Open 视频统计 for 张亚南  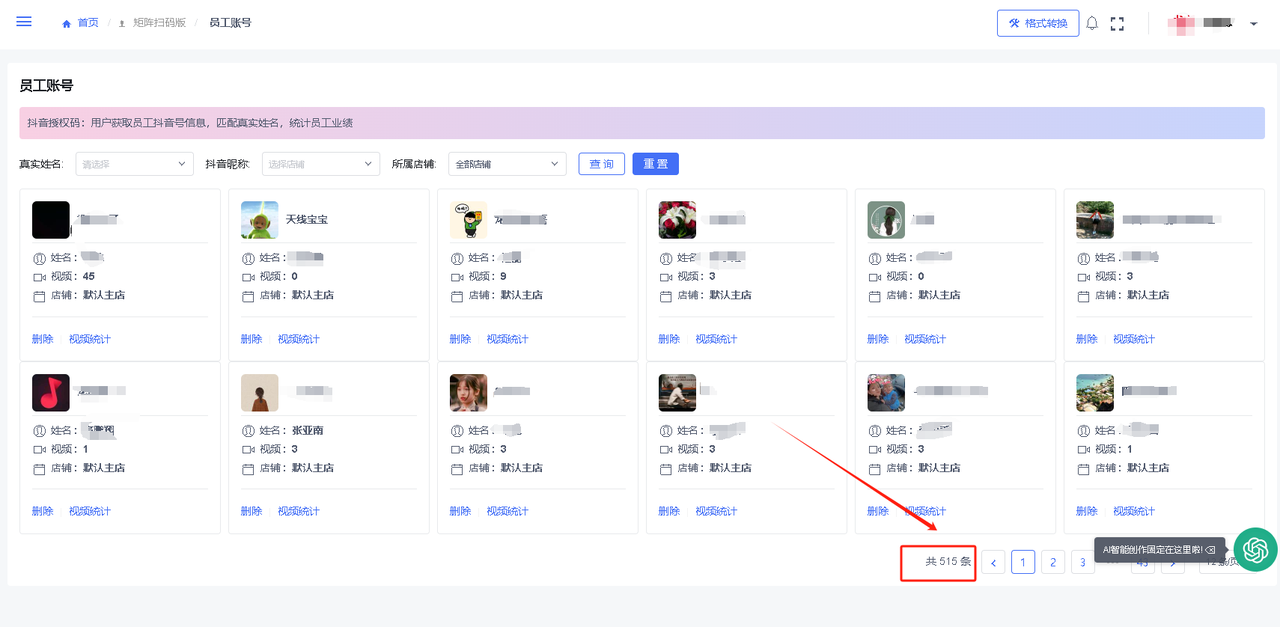[298, 511]
